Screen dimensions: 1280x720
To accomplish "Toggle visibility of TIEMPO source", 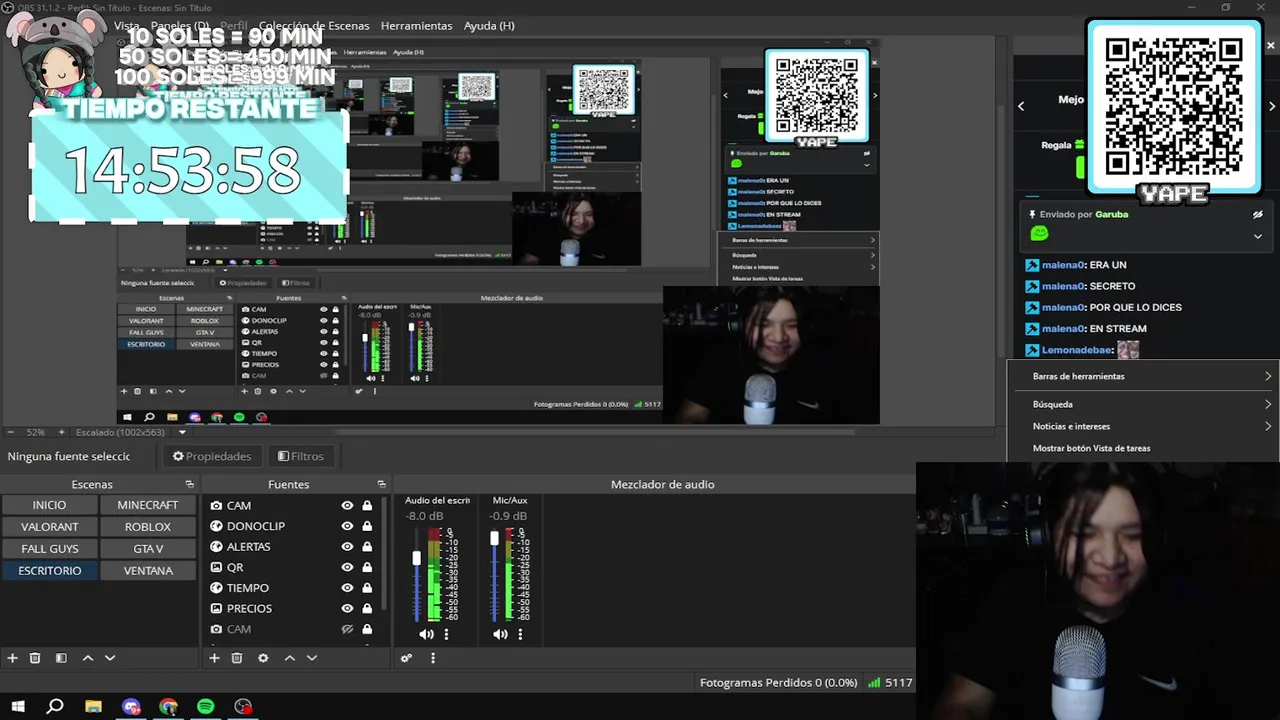I will tap(347, 588).
